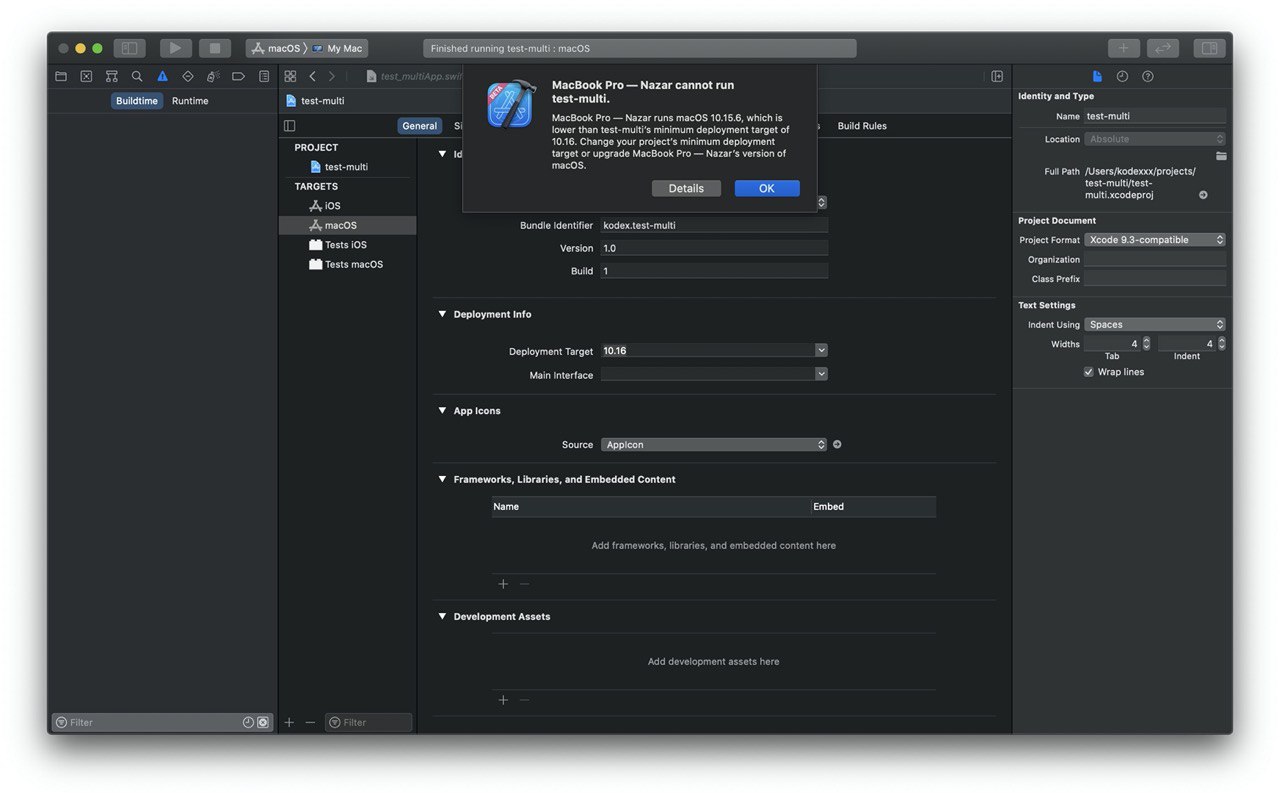Show the History inspector clock icon
Image resolution: width=1280 pixels, height=797 pixels.
(1122, 76)
